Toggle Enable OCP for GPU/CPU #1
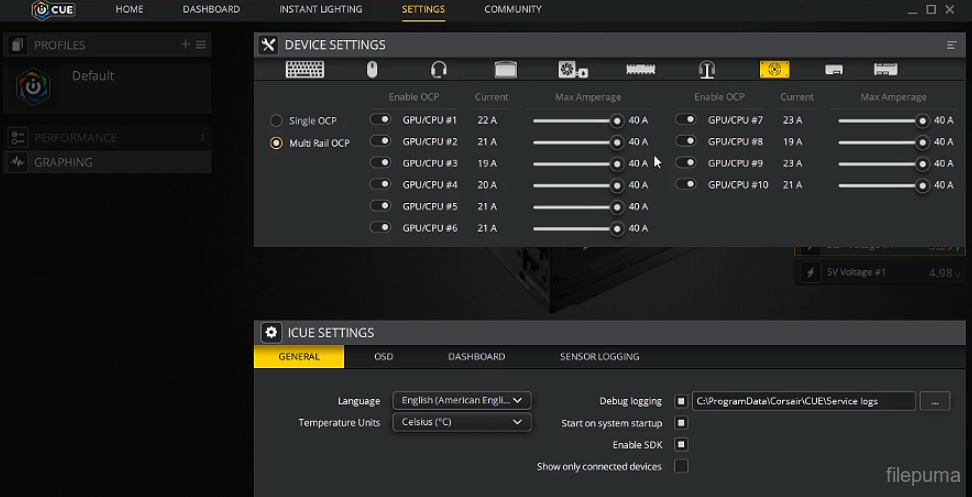972x497 pixels. [381, 119]
